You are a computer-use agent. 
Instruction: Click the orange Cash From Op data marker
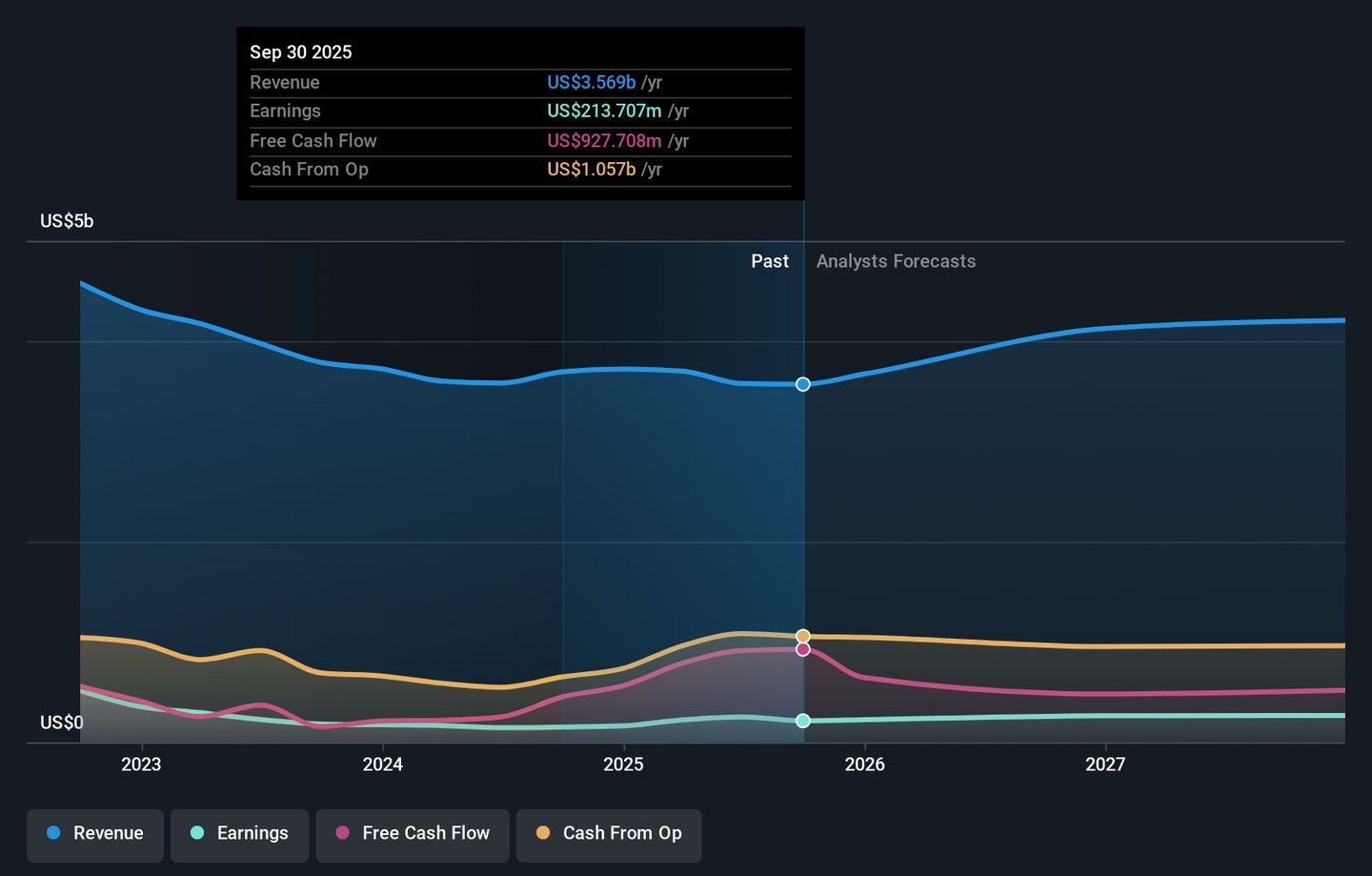(x=803, y=636)
